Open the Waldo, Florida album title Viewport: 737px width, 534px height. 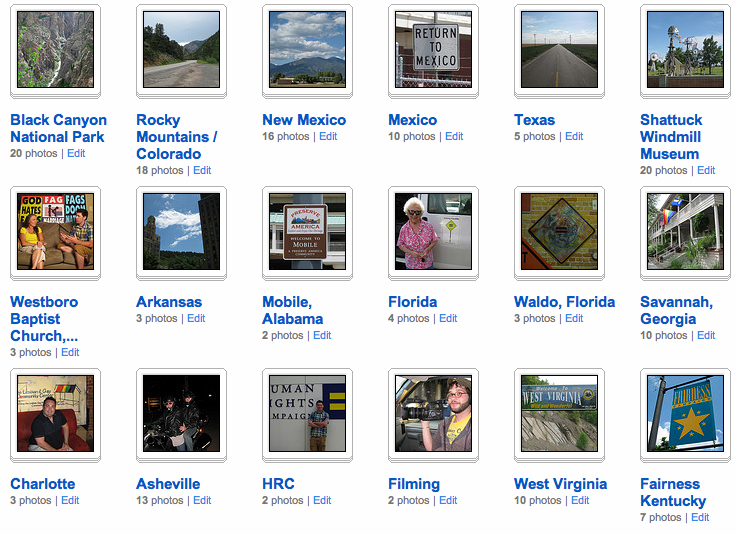click(565, 302)
